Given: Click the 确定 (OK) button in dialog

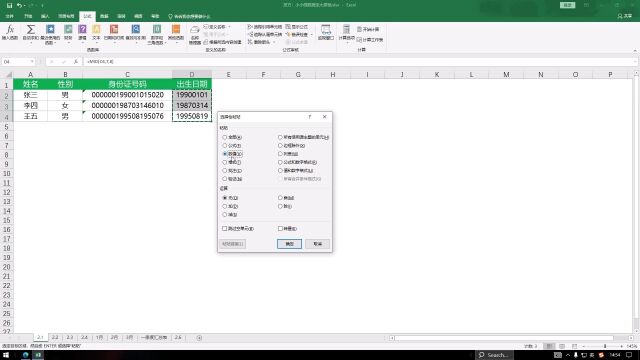Looking at the screenshot, I should tap(289, 244).
